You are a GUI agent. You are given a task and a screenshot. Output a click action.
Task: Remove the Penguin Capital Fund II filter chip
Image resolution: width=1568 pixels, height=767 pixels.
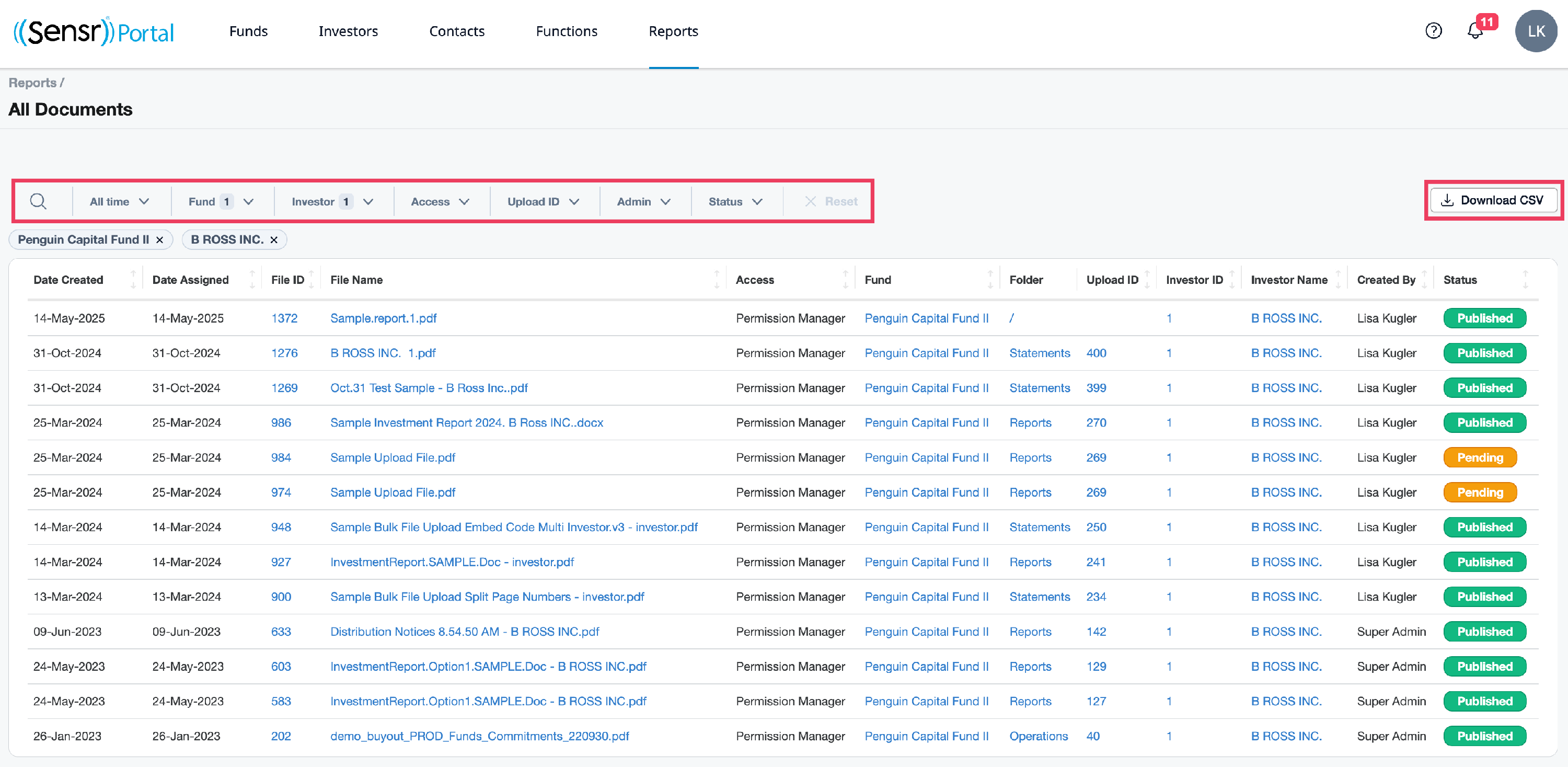pyautogui.click(x=159, y=240)
